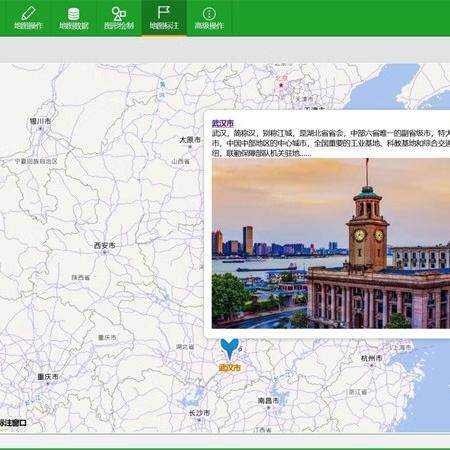This screenshot has width=450, height=450.
Task: Open the 地图数据 database tab
Action: tap(74, 18)
